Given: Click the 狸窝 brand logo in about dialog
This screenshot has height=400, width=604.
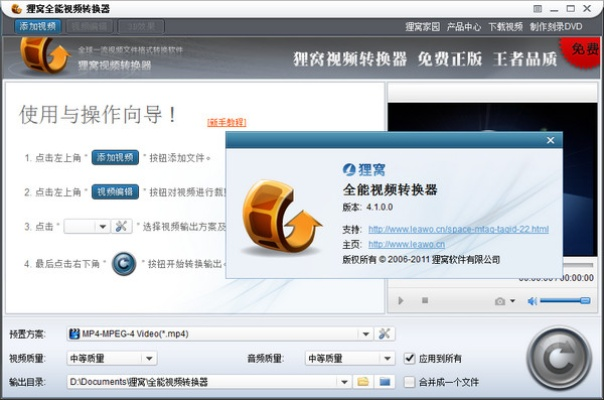Looking at the screenshot, I should (x=364, y=170).
